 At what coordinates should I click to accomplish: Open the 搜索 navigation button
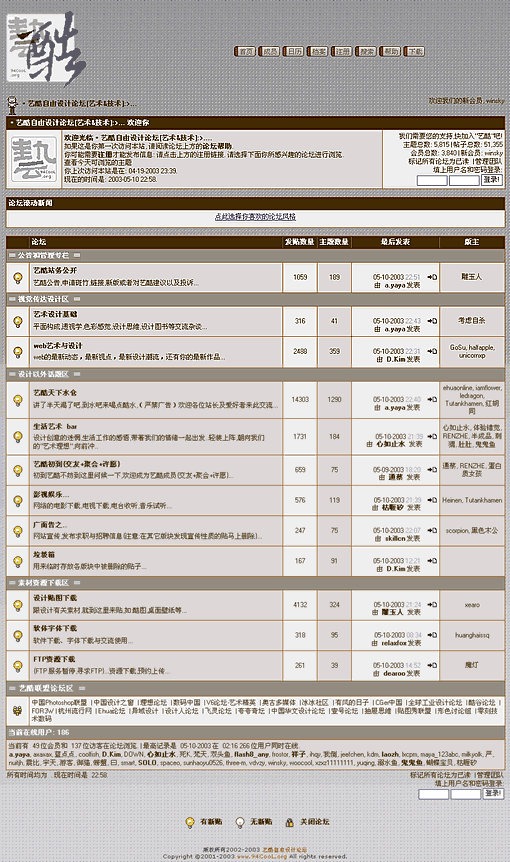click(367, 51)
